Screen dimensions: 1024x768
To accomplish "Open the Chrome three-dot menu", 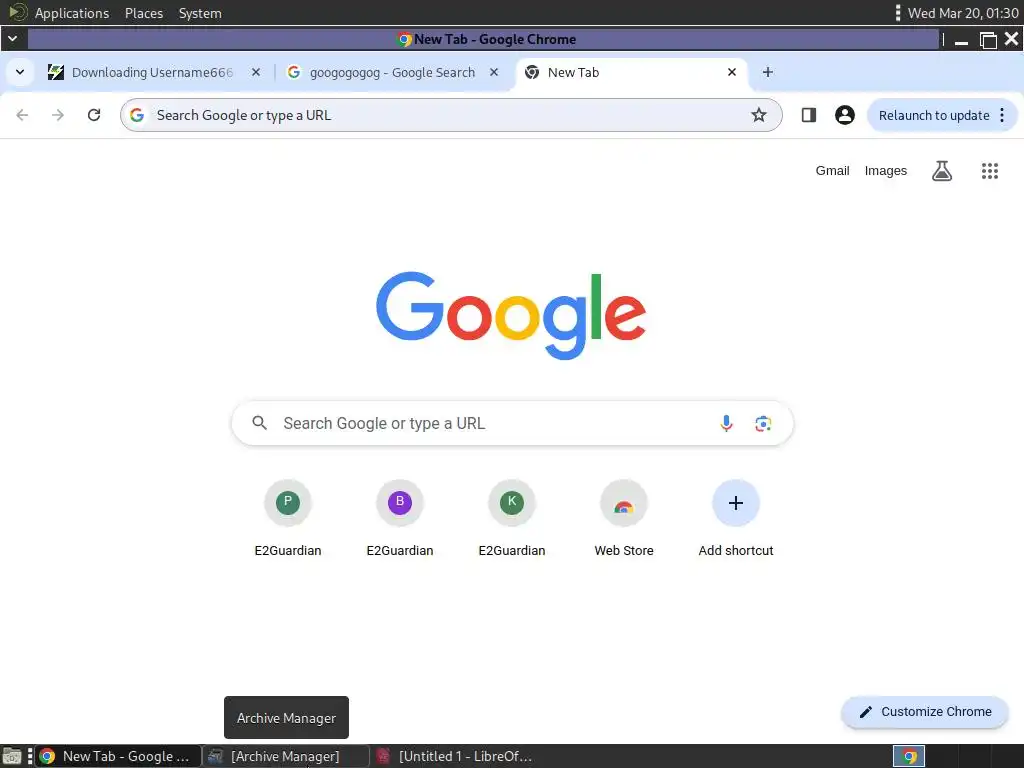I will (x=1002, y=116).
